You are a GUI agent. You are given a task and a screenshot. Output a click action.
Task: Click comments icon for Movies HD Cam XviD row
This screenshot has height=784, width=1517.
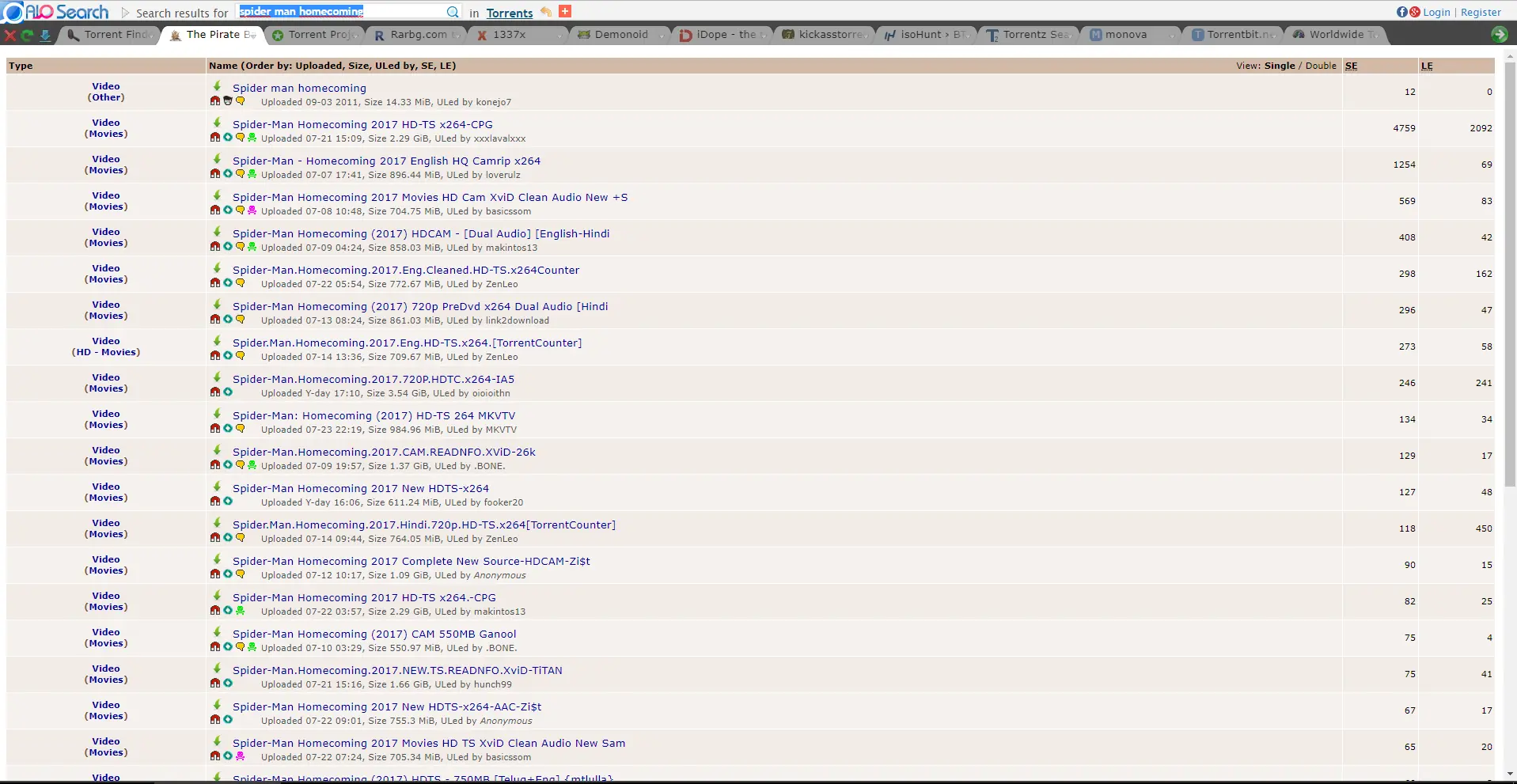[240, 210]
